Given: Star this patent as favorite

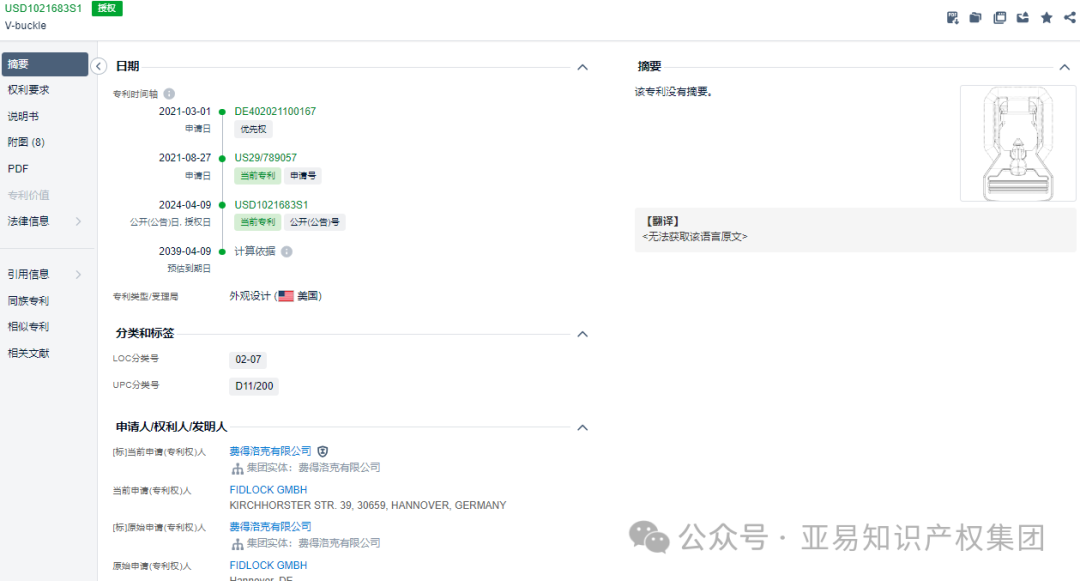Looking at the screenshot, I should tap(1046, 17).
